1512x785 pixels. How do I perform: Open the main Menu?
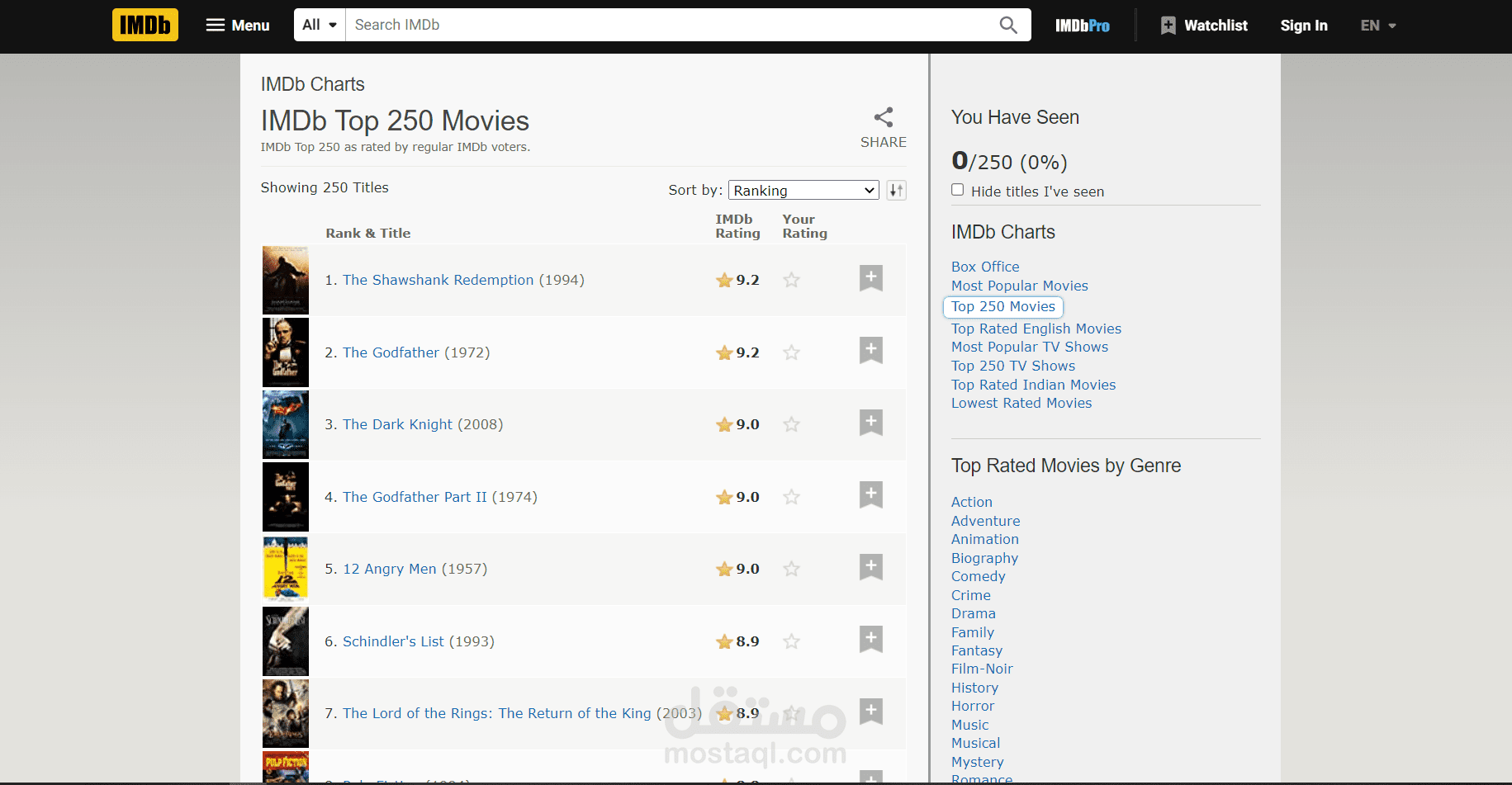(x=238, y=26)
